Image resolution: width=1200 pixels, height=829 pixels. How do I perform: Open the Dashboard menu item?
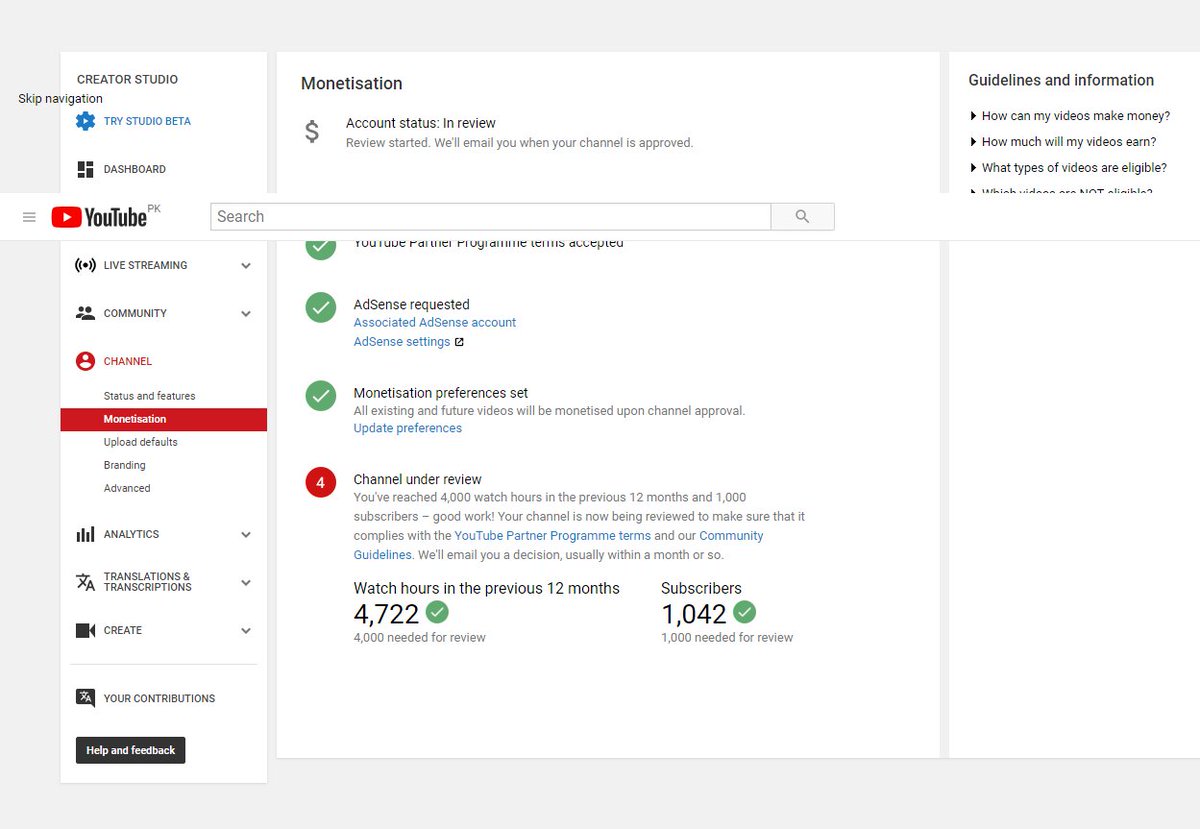(x=135, y=169)
